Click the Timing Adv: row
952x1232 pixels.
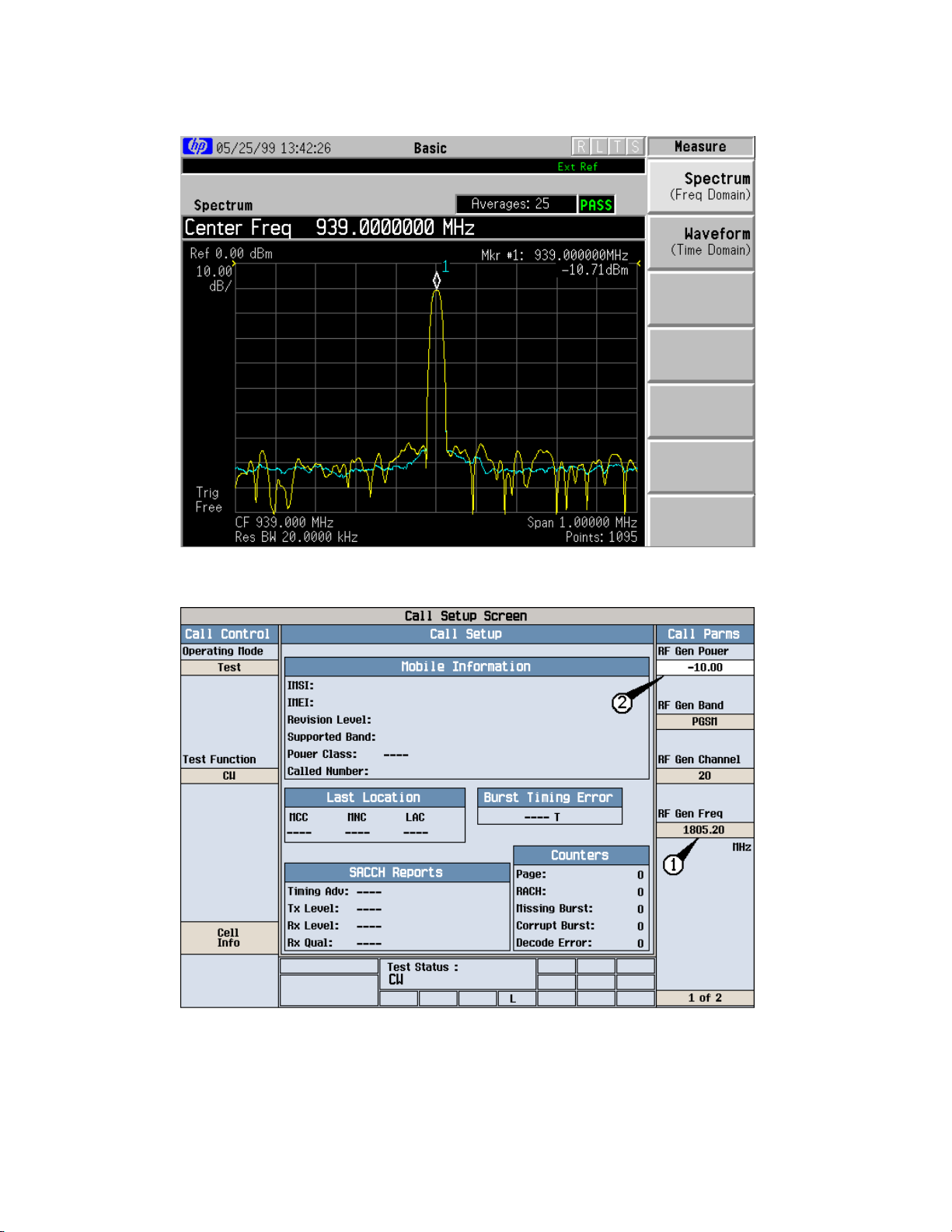pos(334,892)
